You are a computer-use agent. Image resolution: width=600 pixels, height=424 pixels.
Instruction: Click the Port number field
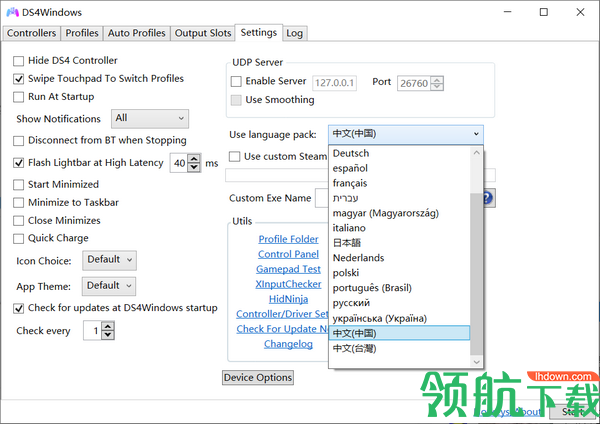(414, 83)
